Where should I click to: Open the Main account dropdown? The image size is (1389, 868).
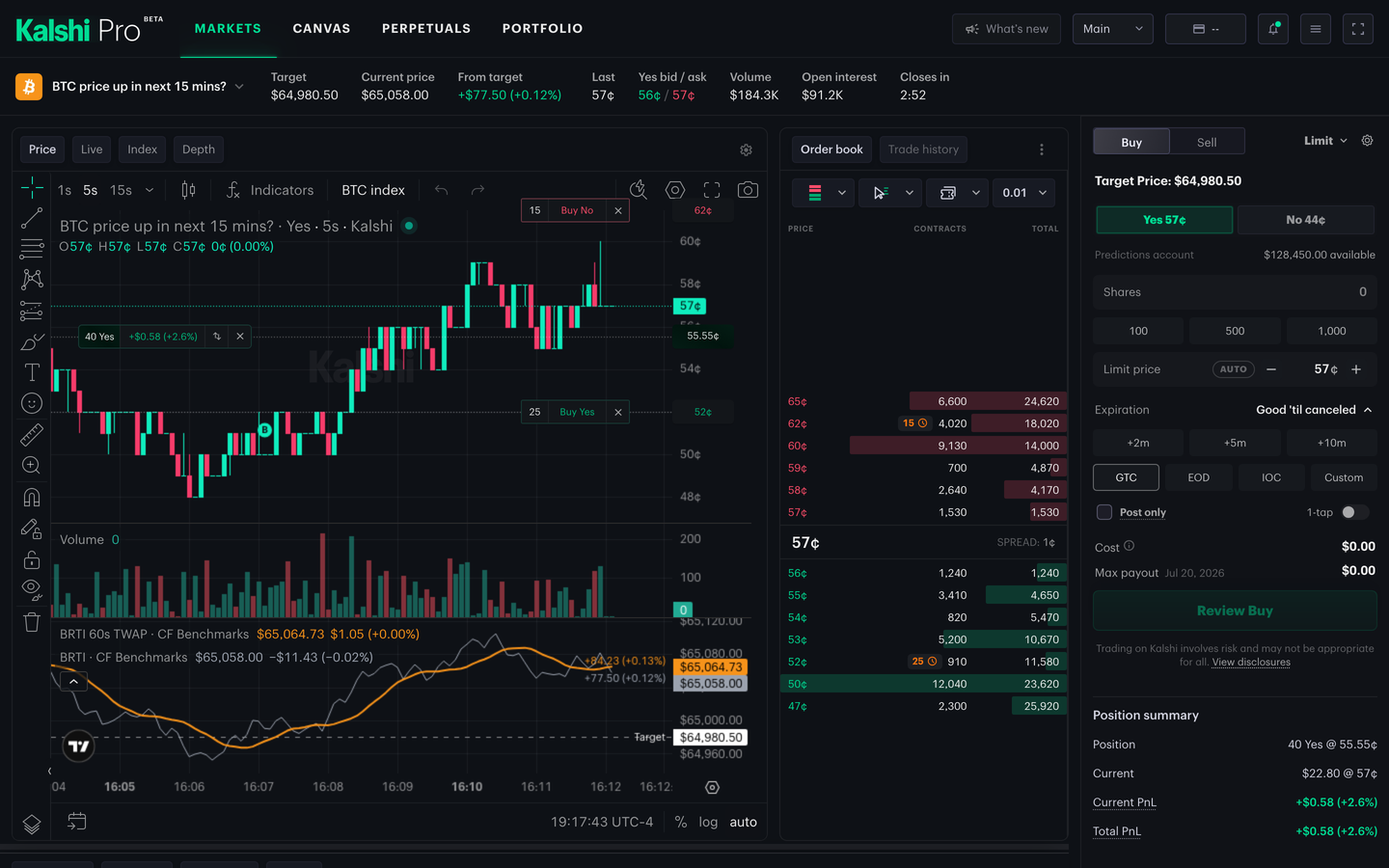(1112, 29)
